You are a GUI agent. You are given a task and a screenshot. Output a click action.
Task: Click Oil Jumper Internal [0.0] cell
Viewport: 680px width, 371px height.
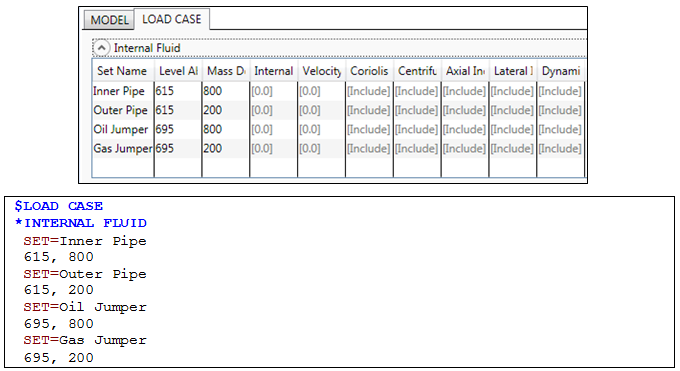coord(274,129)
